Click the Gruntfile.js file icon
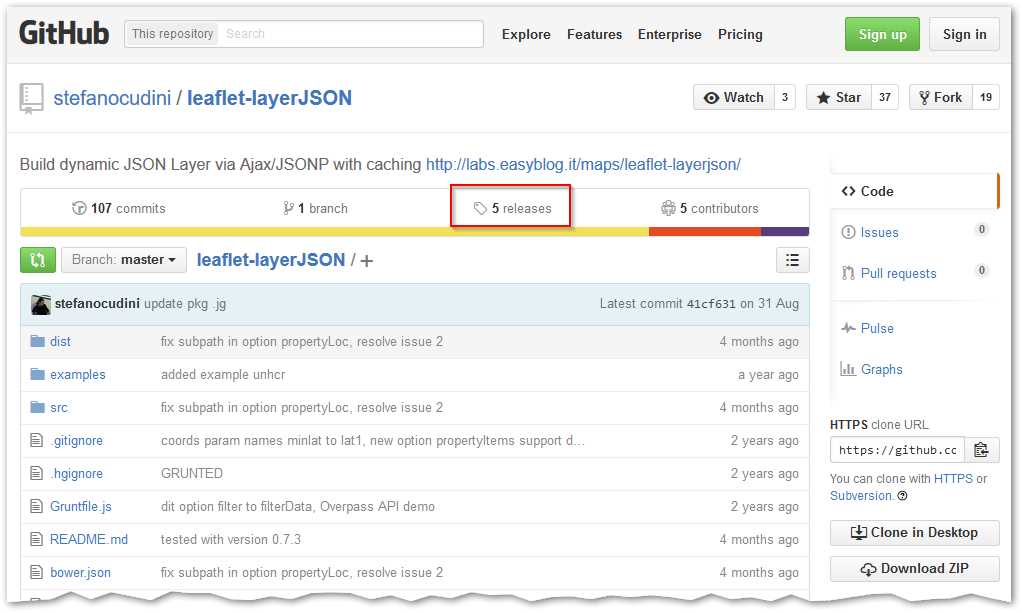1022x613 pixels. (x=38, y=506)
